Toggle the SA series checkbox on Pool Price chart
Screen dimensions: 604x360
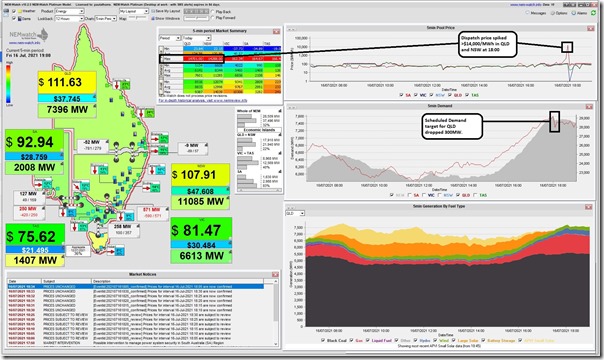click(x=401, y=95)
